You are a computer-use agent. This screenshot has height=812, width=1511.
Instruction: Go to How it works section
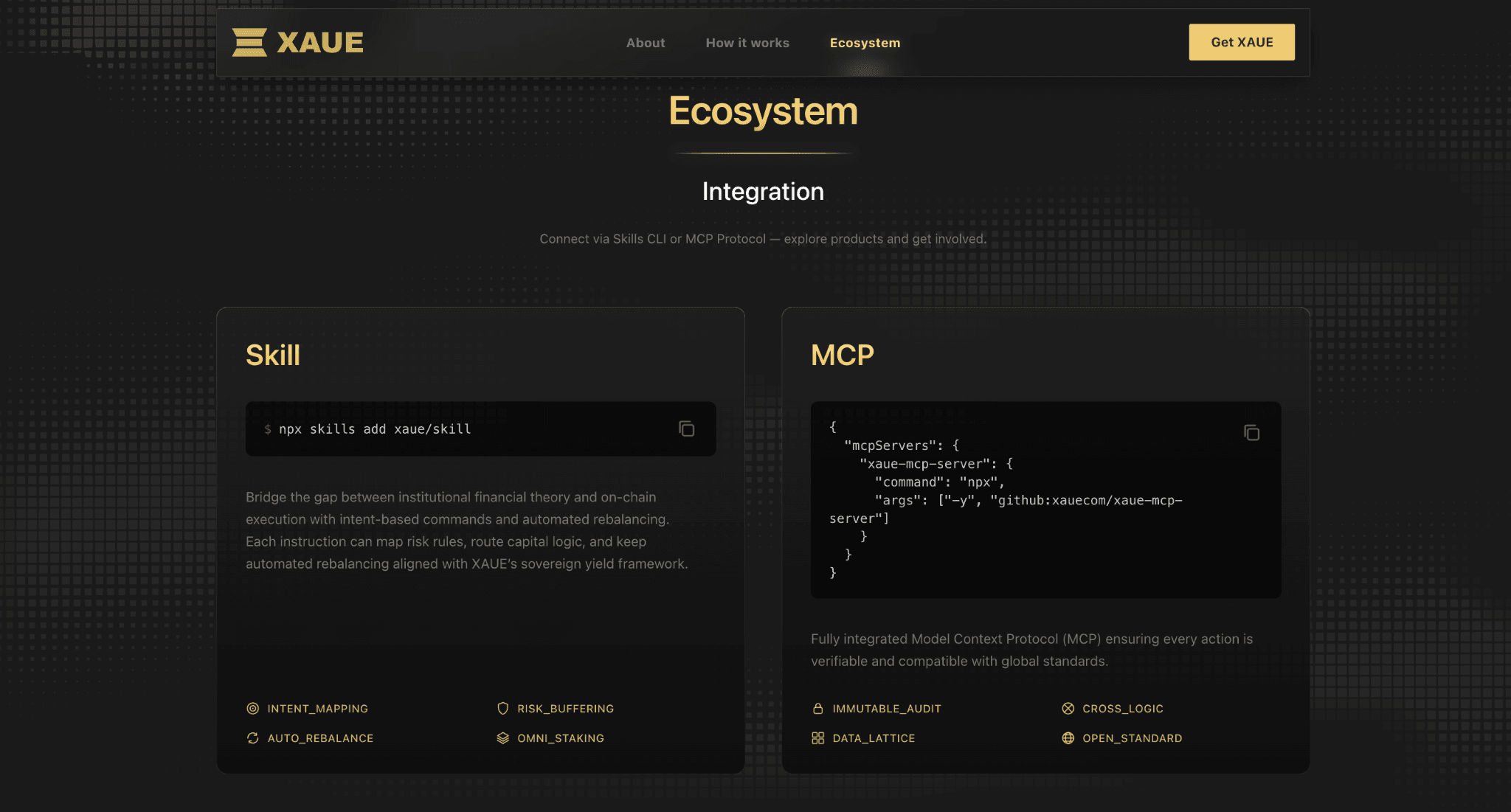click(x=747, y=43)
